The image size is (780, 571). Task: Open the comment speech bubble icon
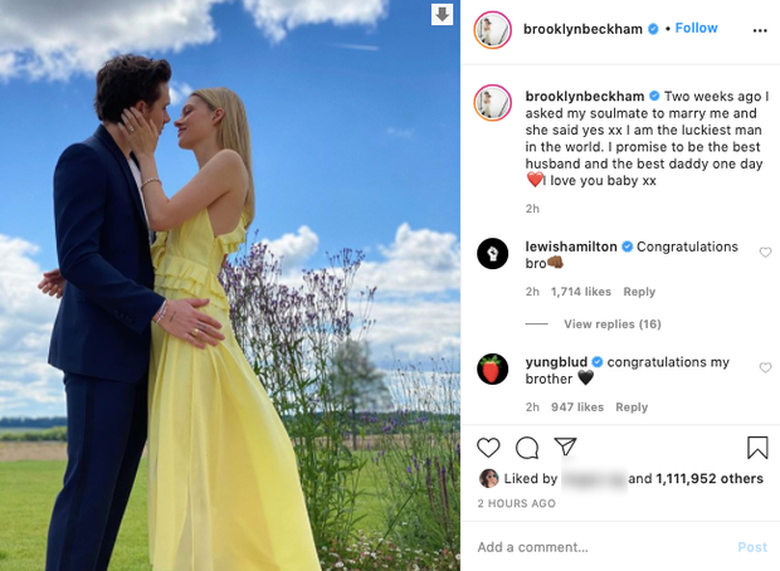pos(527,448)
